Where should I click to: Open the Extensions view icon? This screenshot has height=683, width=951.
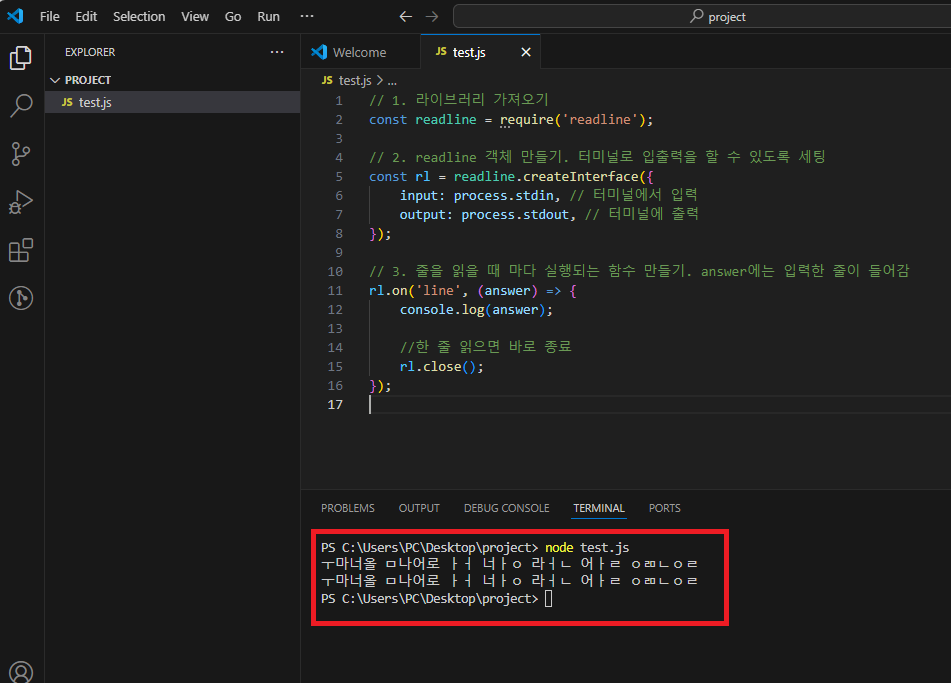click(21, 250)
